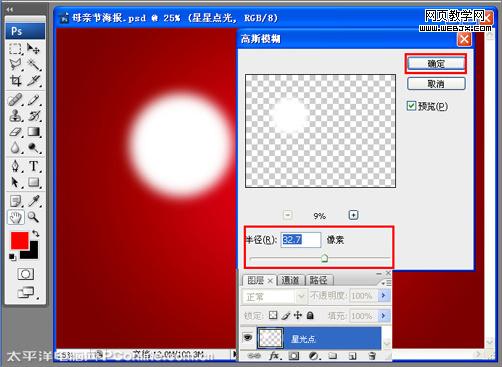The height and width of the screenshot is (367, 502).
Task: Swap foreground and background colors
Action: click(x=35, y=234)
